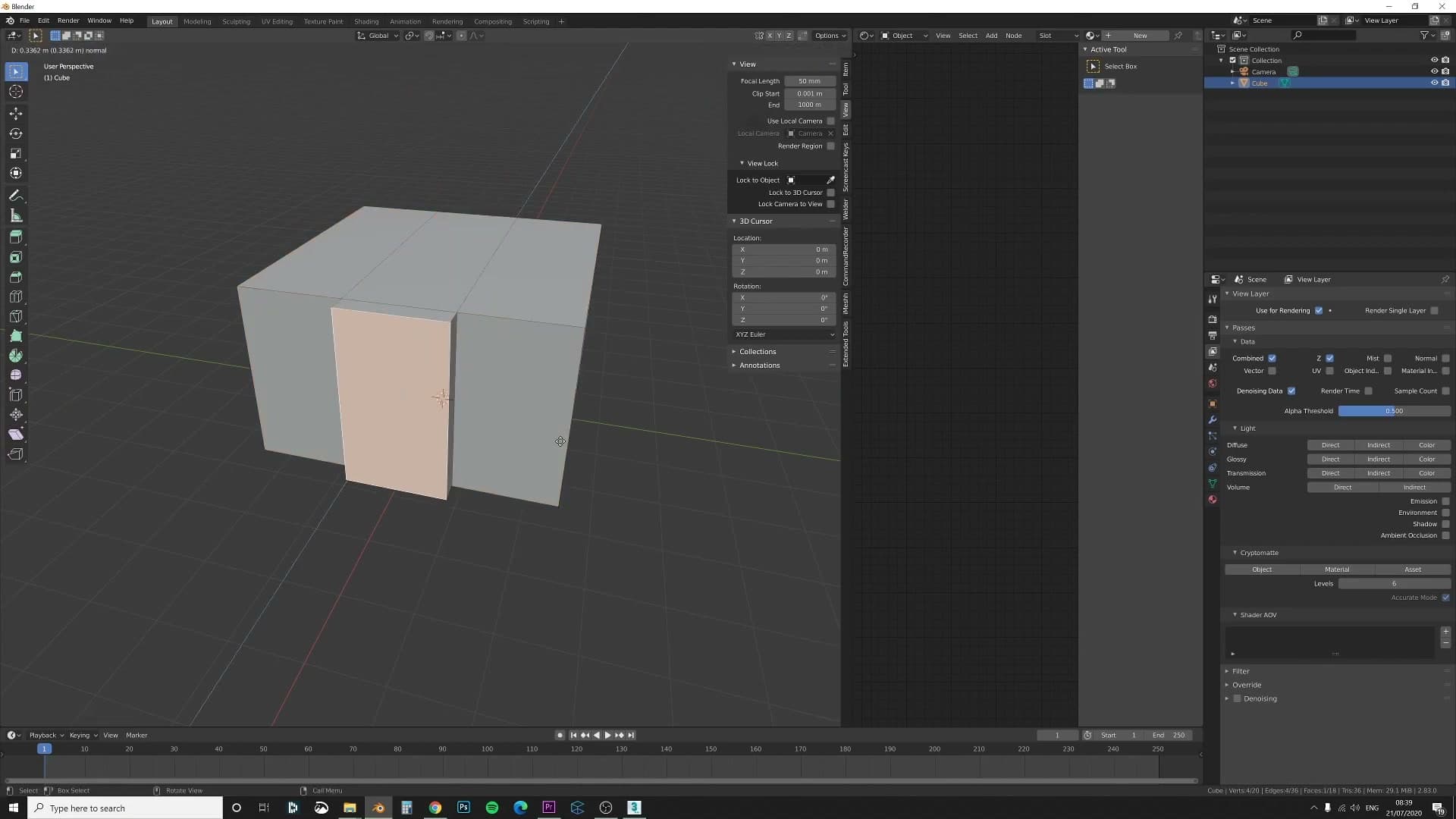The width and height of the screenshot is (1456, 819).
Task: Open the XYZ Euler rotation mode dropdown
Action: 785,334
